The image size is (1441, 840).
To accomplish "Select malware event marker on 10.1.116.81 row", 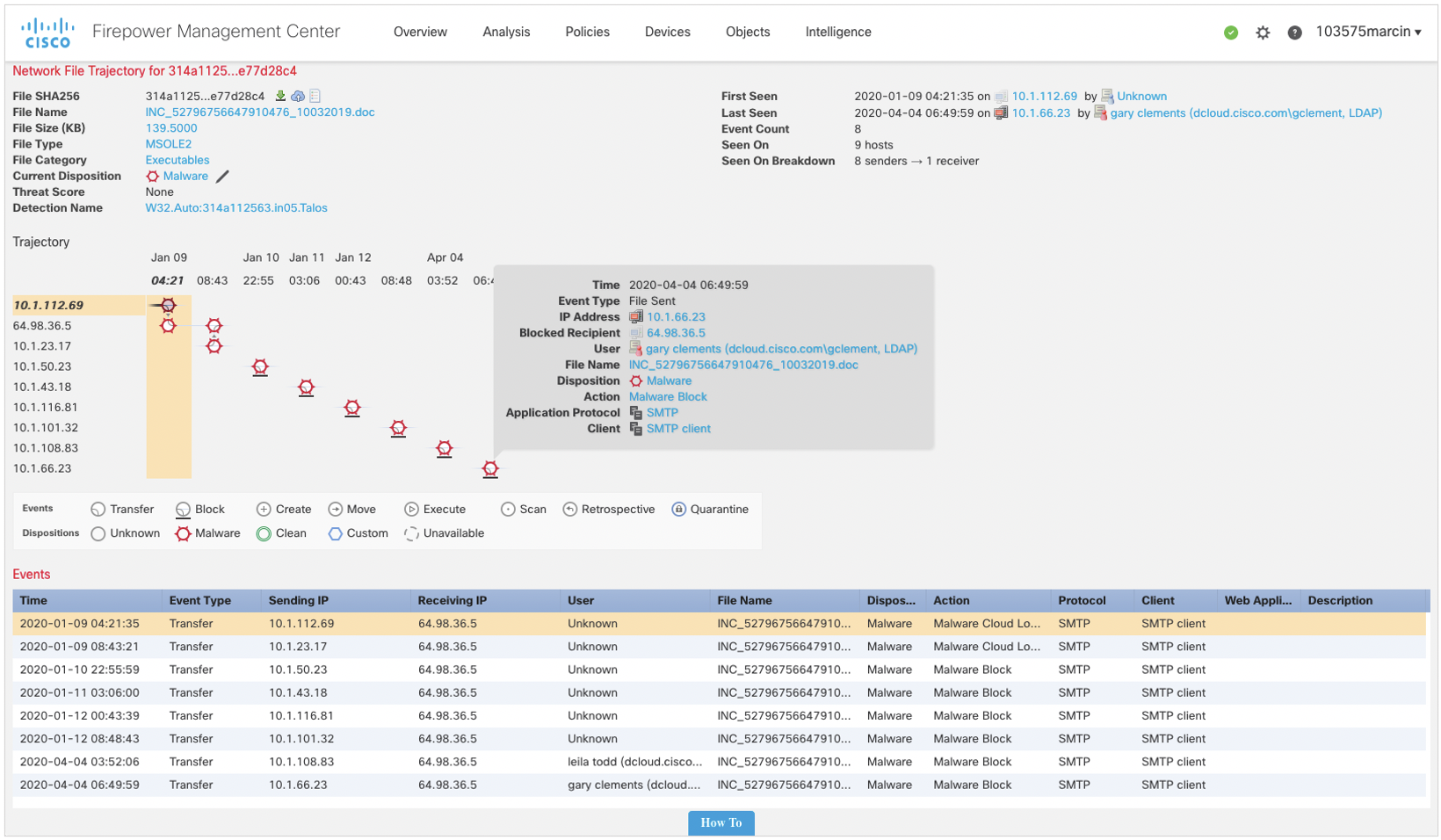I will pos(352,407).
